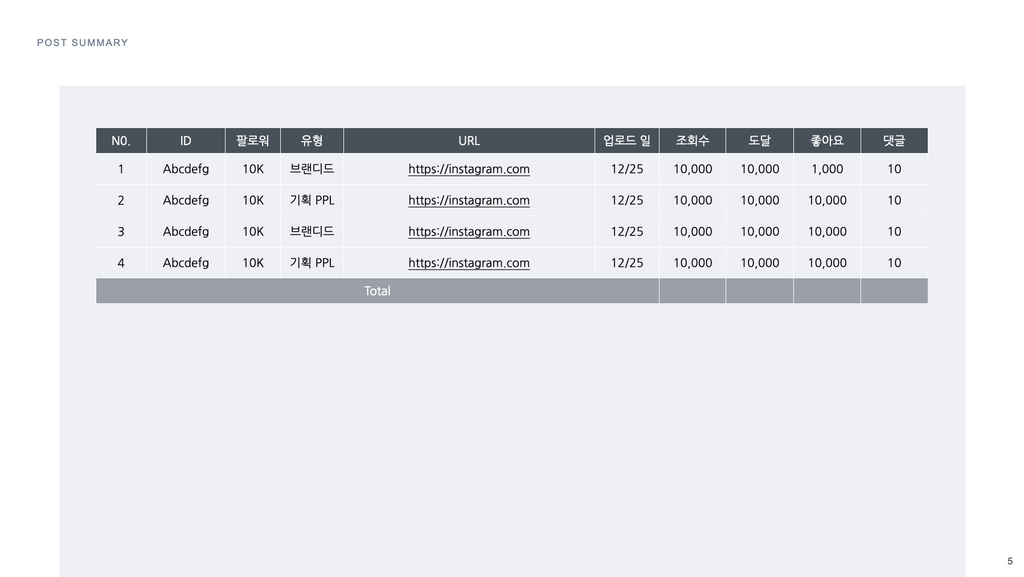Click the 10,000 likes cell in row 4
The width and height of the screenshot is (1024, 577).
click(x=827, y=263)
